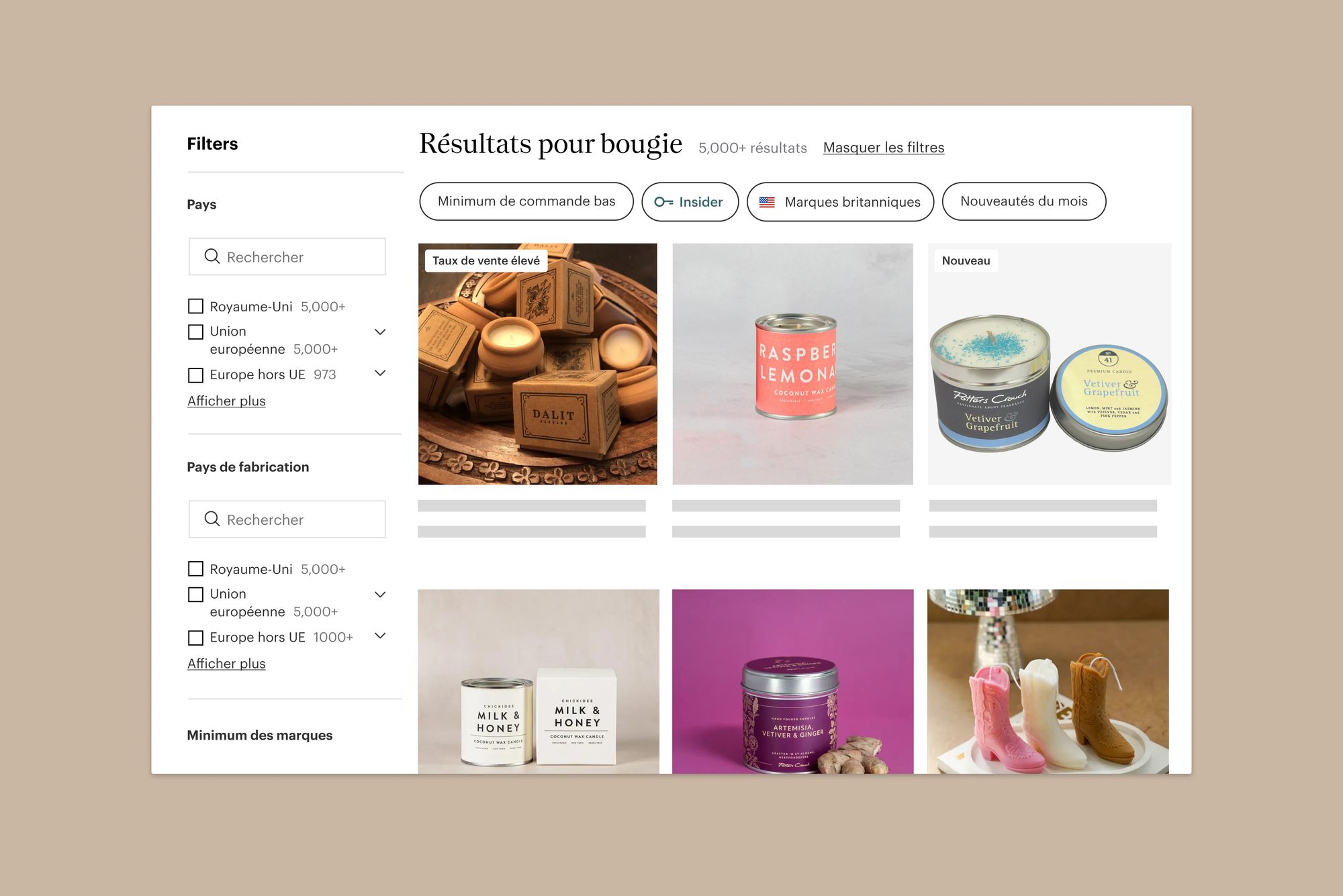
Task: Select Royaume-Uni under Pays de fabrication
Action: click(195, 569)
